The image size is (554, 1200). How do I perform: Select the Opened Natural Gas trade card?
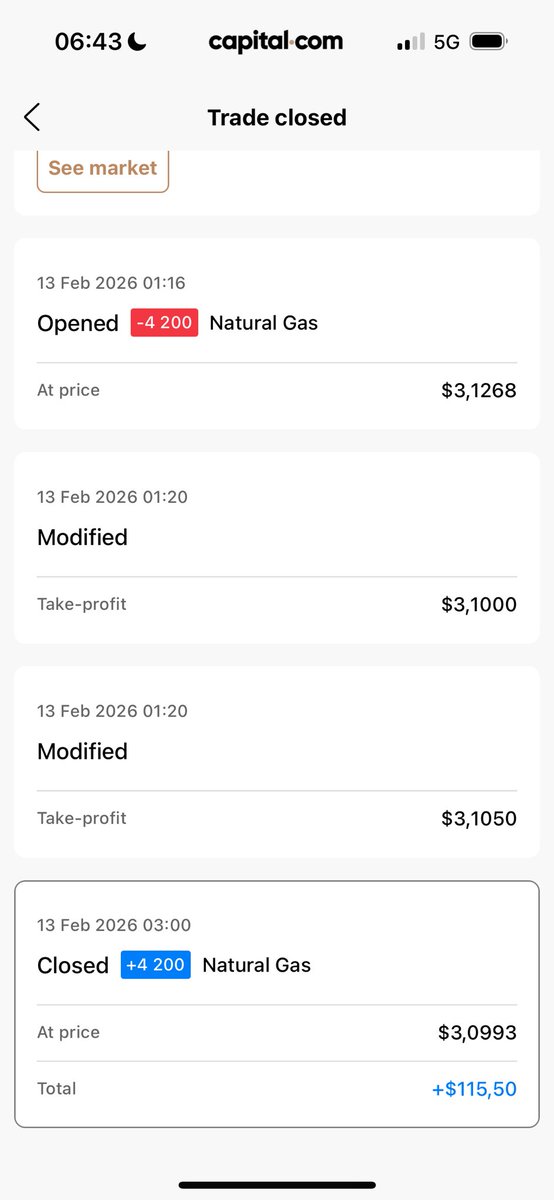pos(277,334)
